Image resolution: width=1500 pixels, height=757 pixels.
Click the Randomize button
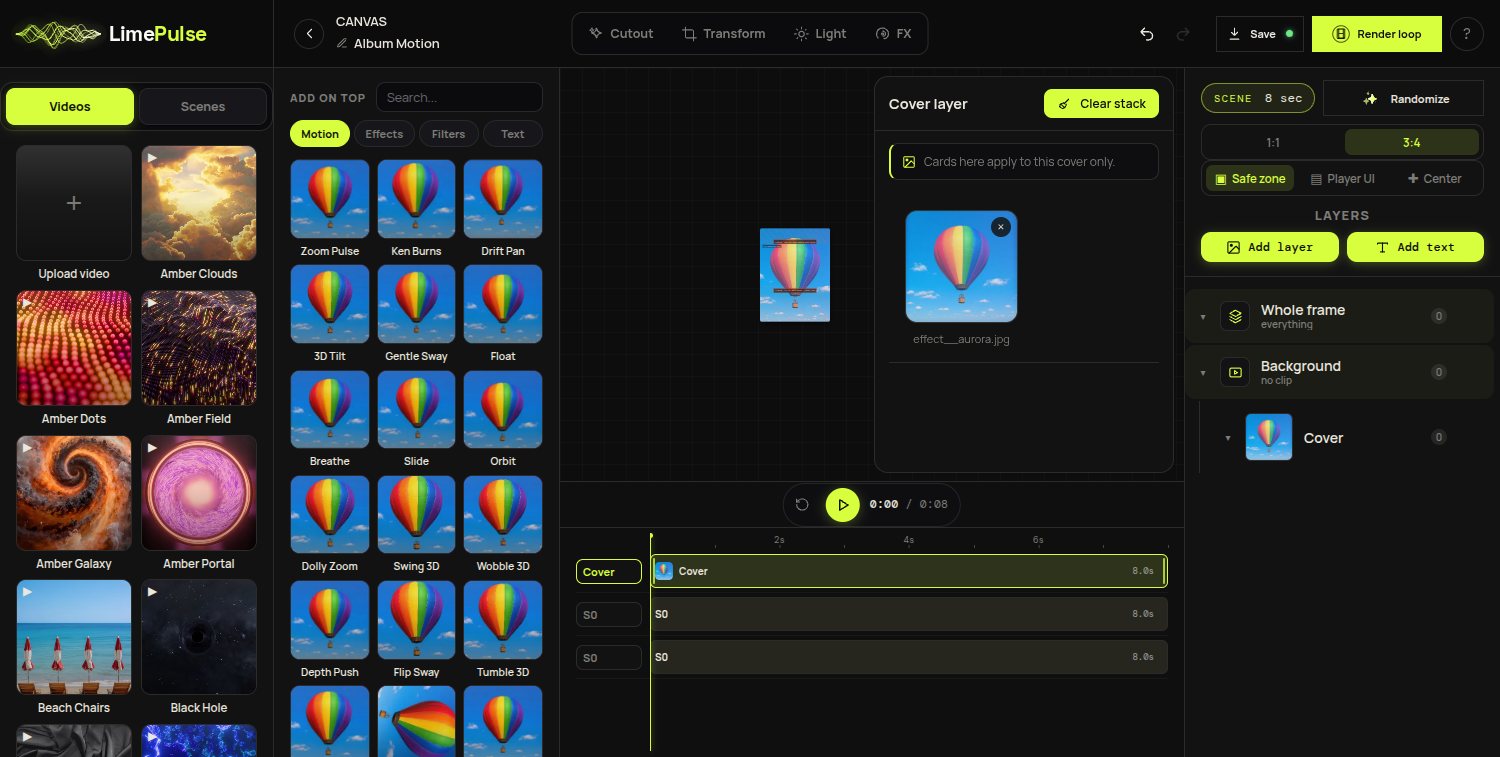(1403, 99)
